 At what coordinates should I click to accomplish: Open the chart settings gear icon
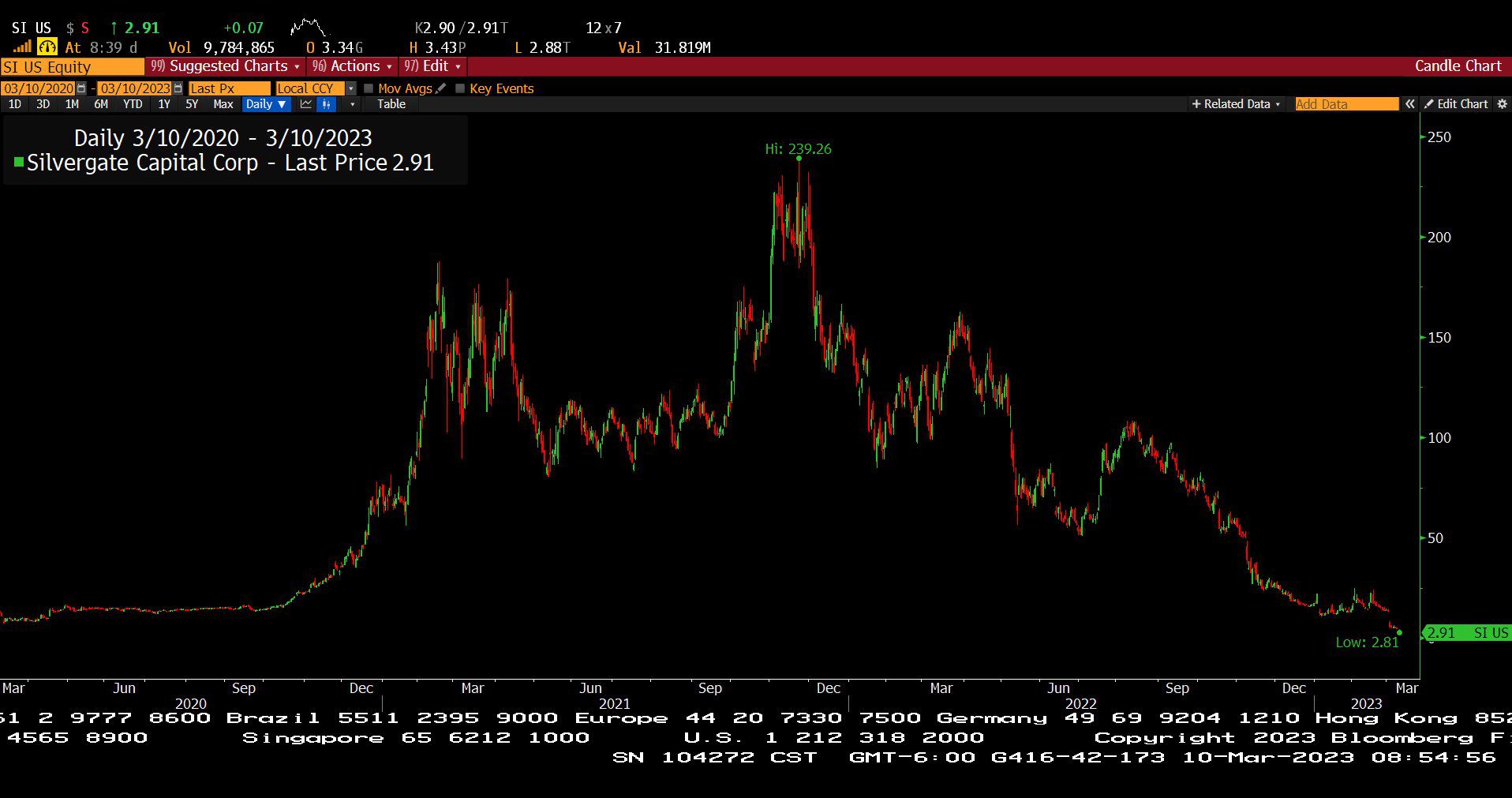1502,104
